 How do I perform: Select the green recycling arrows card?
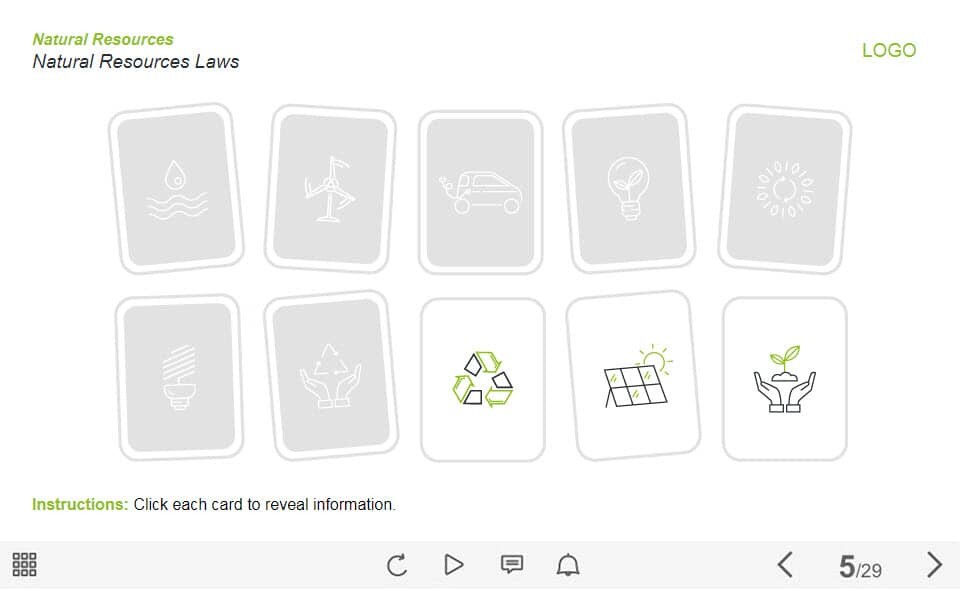click(482, 379)
